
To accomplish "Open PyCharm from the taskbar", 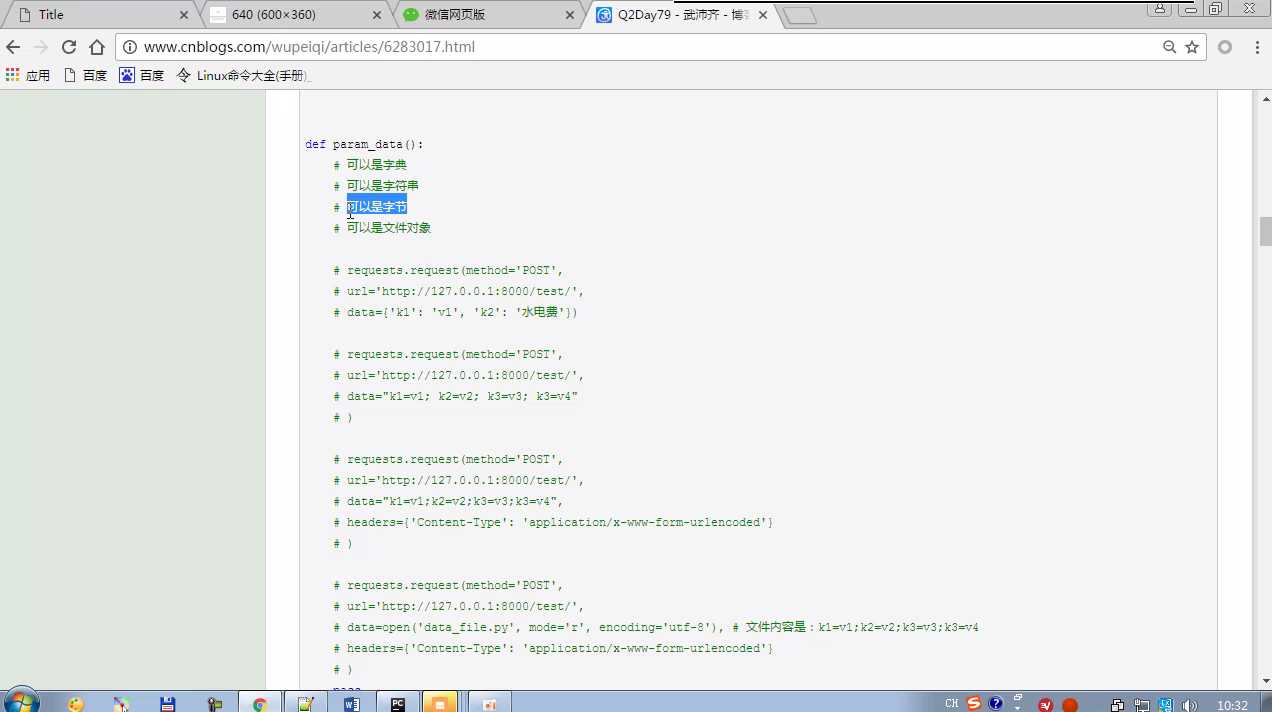I will click(x=397, y=704).
